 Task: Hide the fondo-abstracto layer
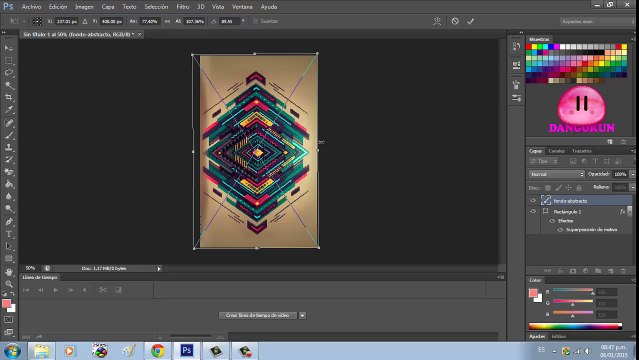533,200
